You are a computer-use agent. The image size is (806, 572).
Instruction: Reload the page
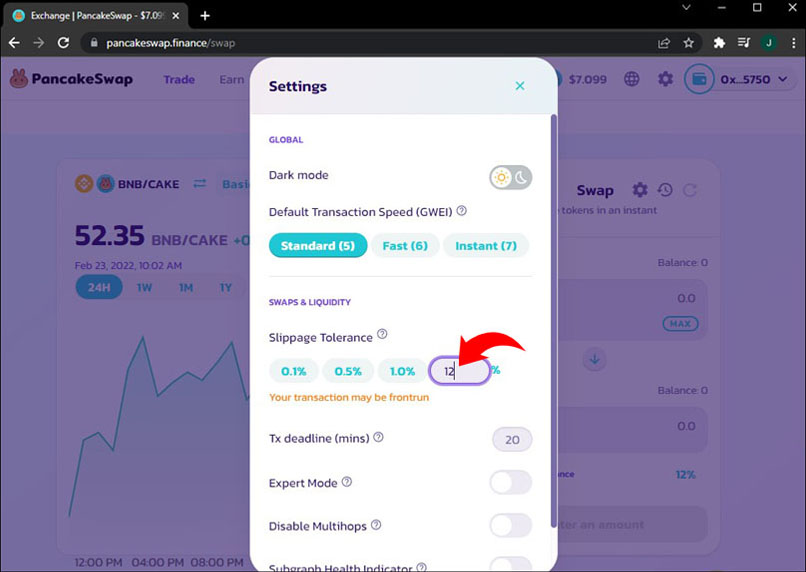coord(63,43)
